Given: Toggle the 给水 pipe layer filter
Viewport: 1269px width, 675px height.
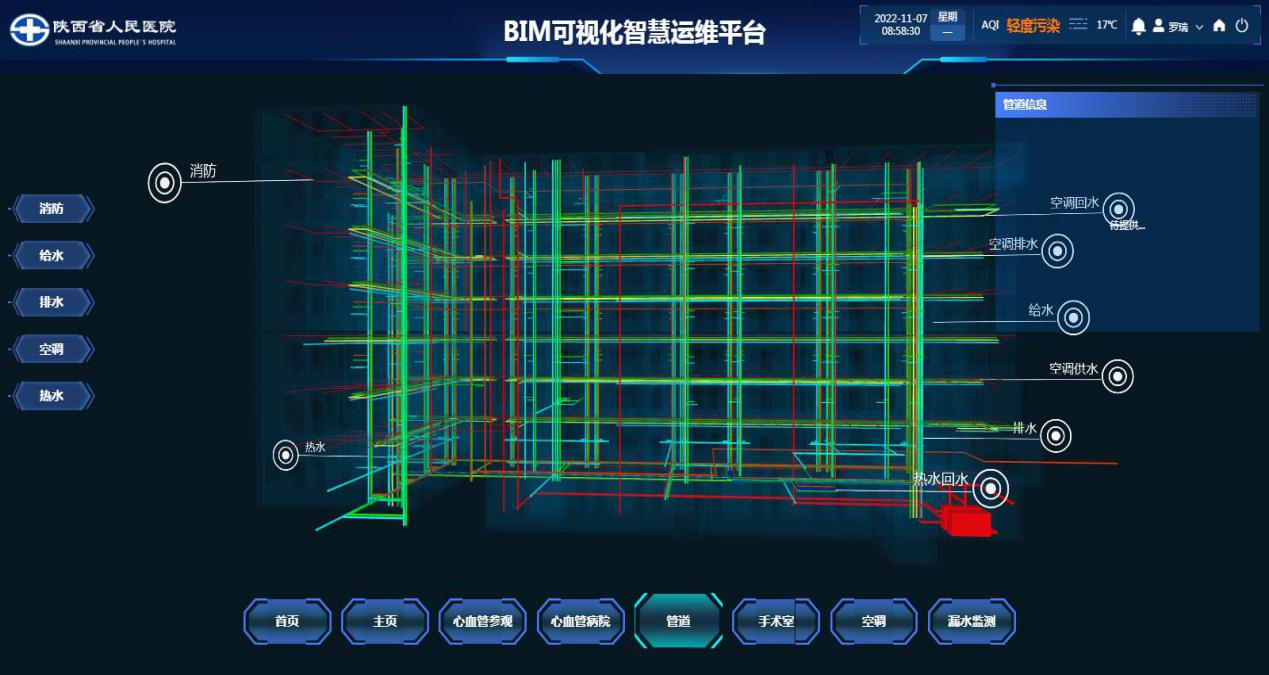Looking at the screenshot, I should point(52,256).
